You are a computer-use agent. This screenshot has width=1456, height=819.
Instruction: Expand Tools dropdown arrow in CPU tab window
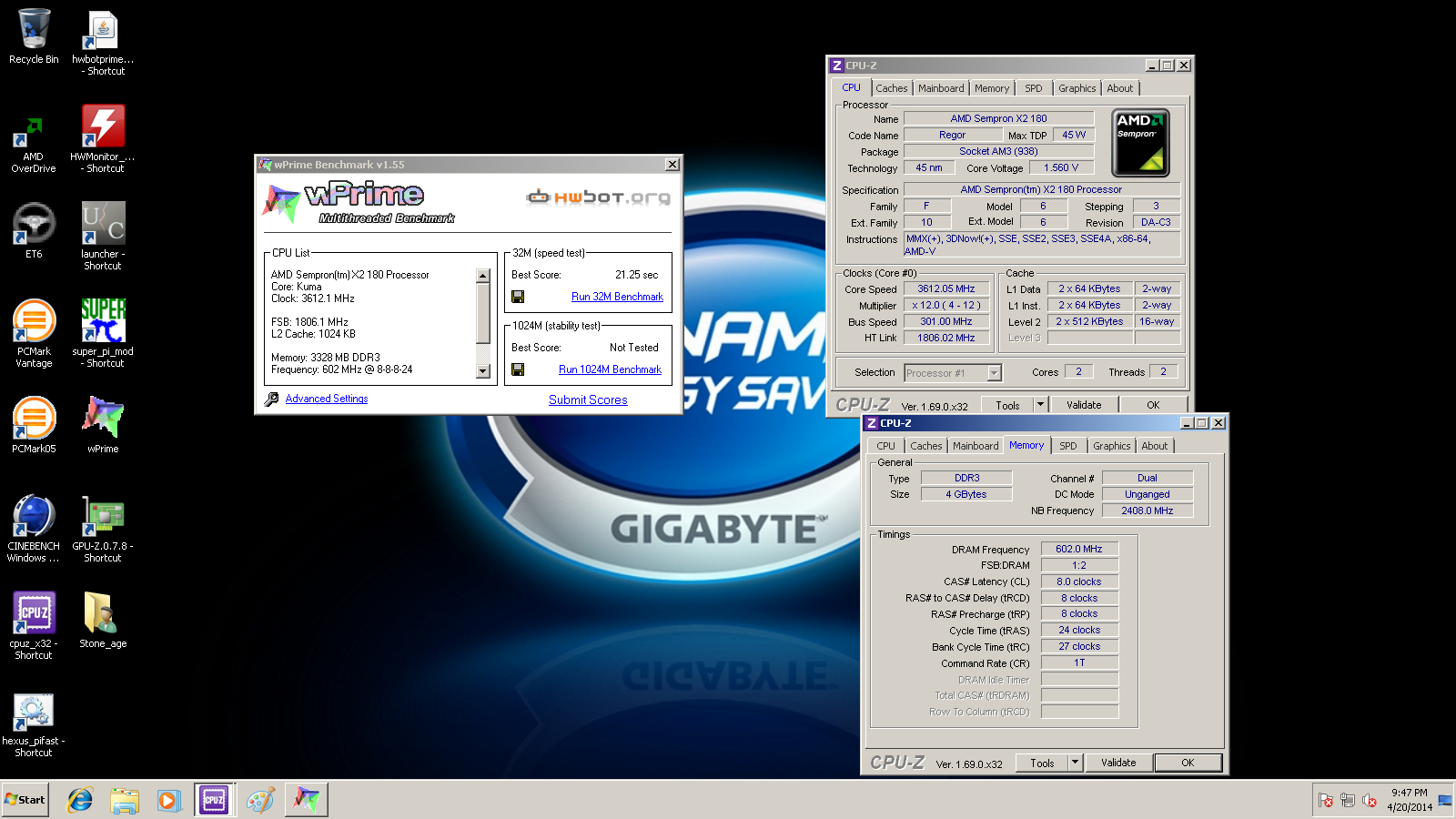click(1041, 405)
